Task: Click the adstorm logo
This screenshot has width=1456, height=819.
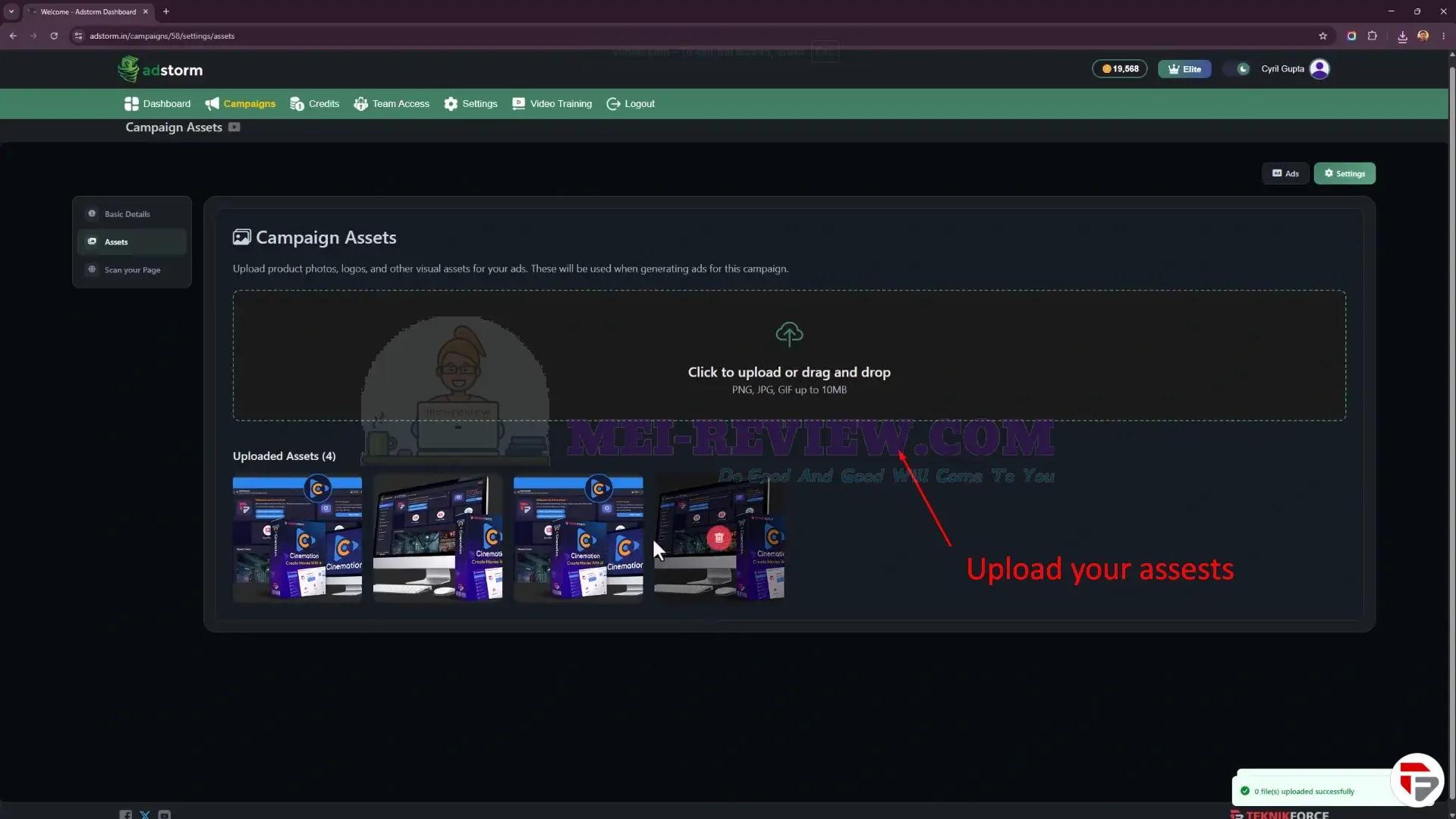Action: [160, 69]
